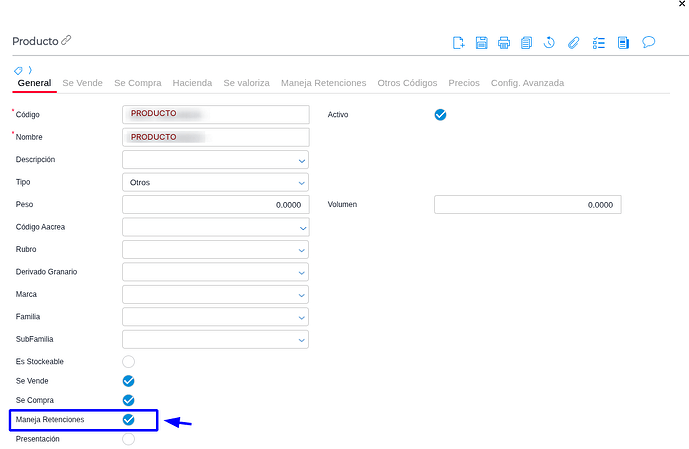Open the history clock icon
This screenshot has height=449, width=689.
pyautogui.click(x=549, y=42)
